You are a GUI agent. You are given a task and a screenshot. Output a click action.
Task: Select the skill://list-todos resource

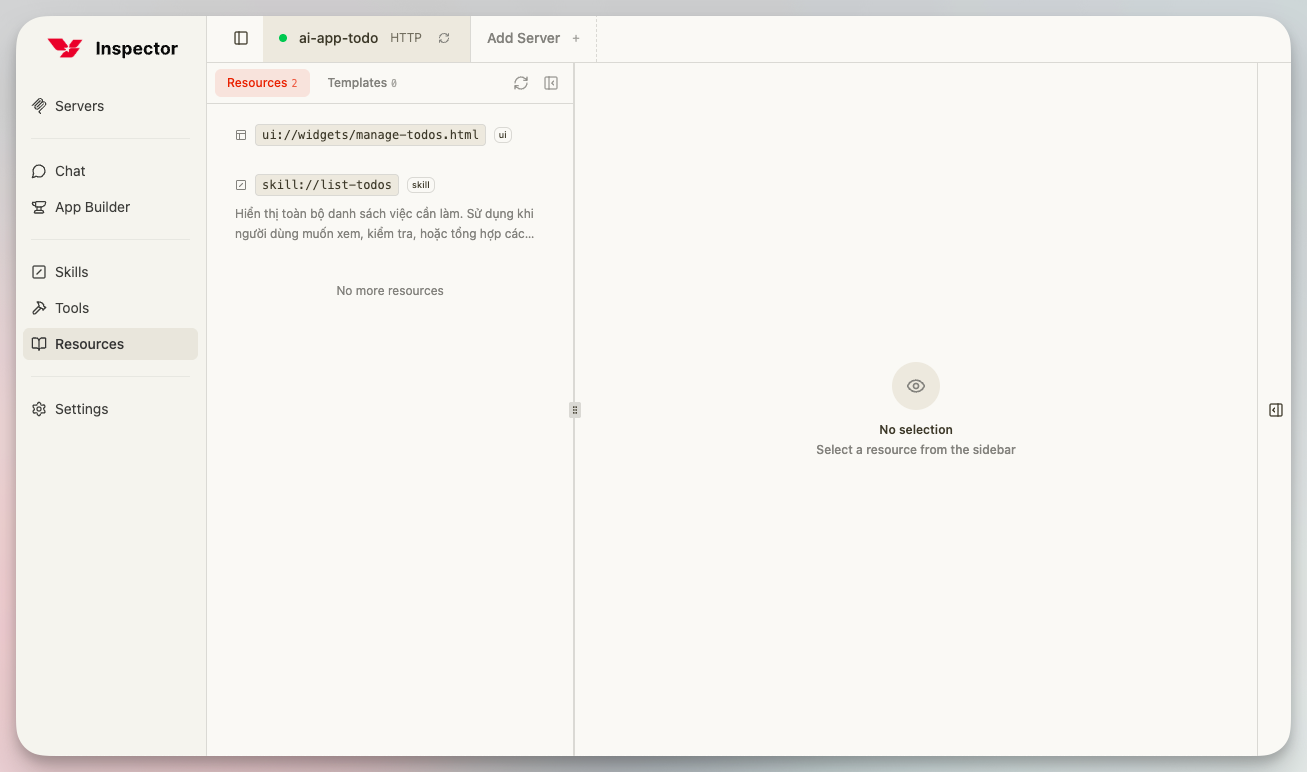pyautogui.click(x=327, y=185)
